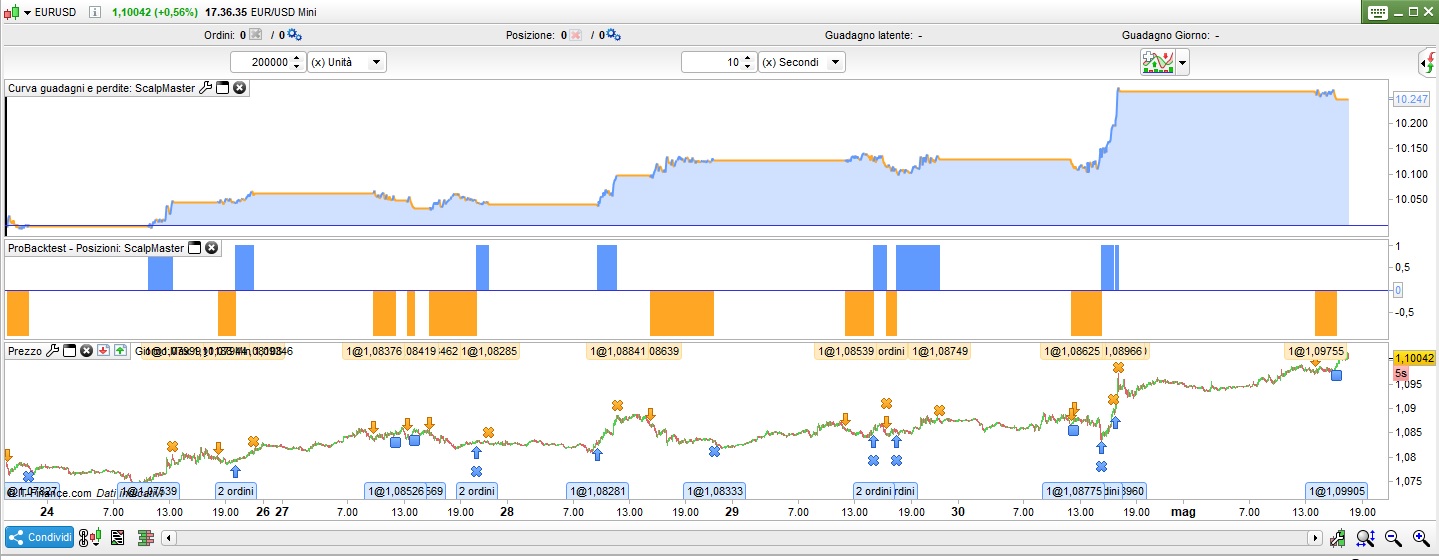Open wrench settings in the Prezzo panel
Image resolution: width=1439 pixels, height=560 pixels.
point(53,351)
